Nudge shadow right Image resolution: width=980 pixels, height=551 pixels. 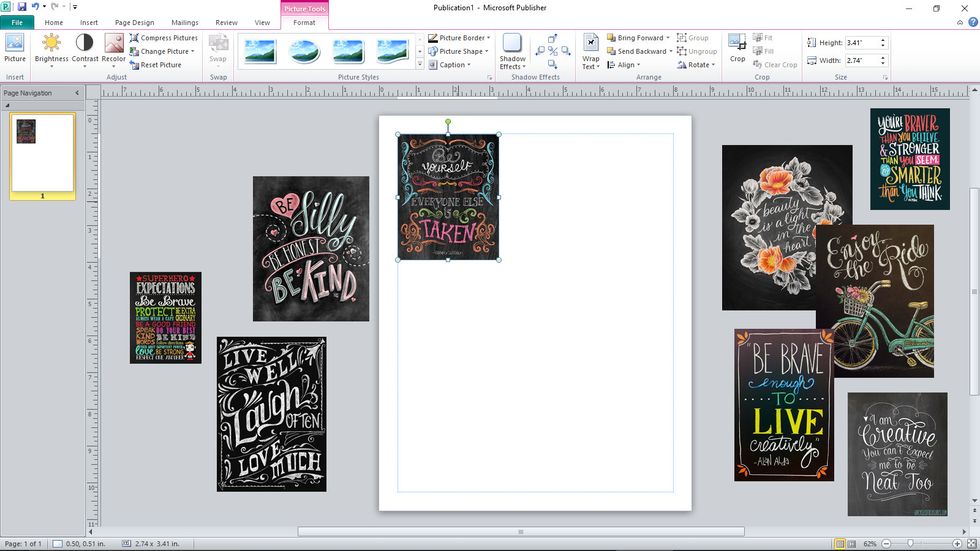point(565,51)
